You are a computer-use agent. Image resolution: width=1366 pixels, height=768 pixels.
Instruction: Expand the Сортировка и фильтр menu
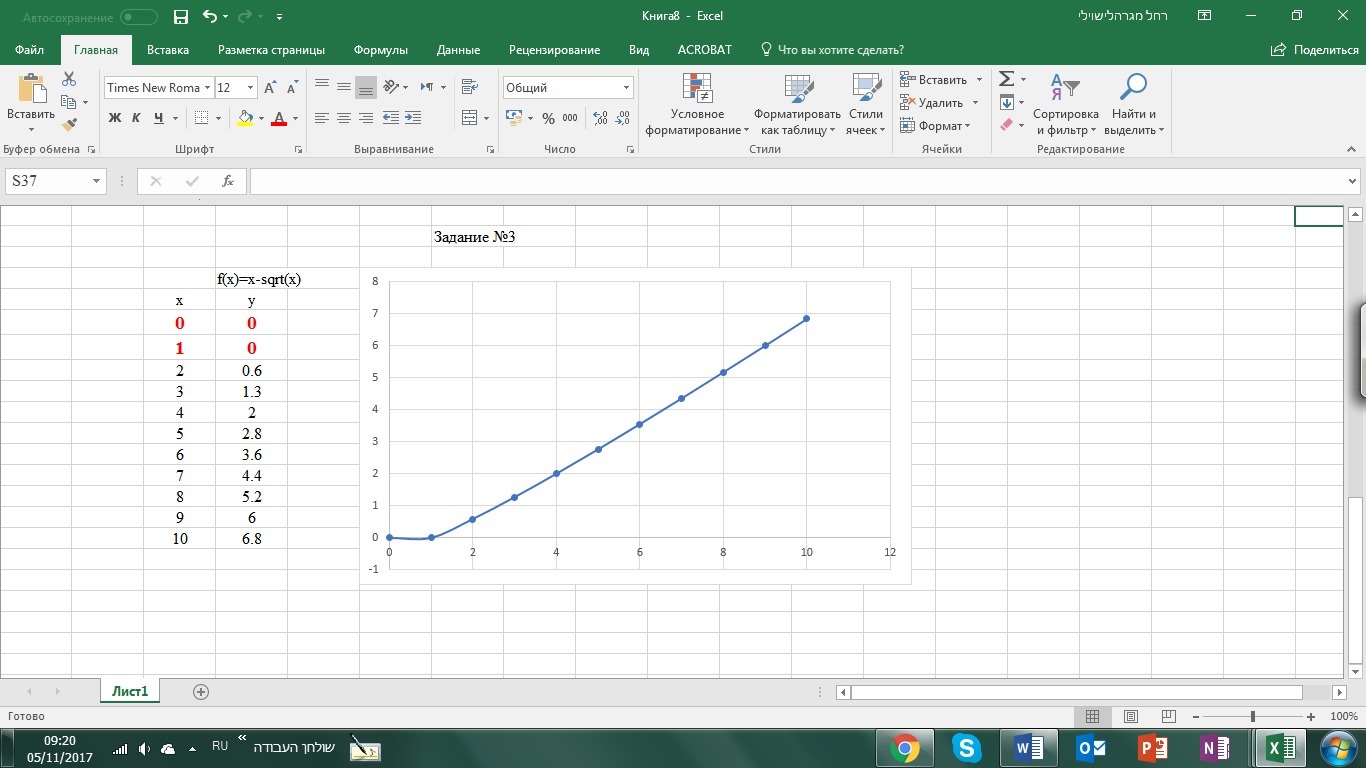pos(1066,104)
